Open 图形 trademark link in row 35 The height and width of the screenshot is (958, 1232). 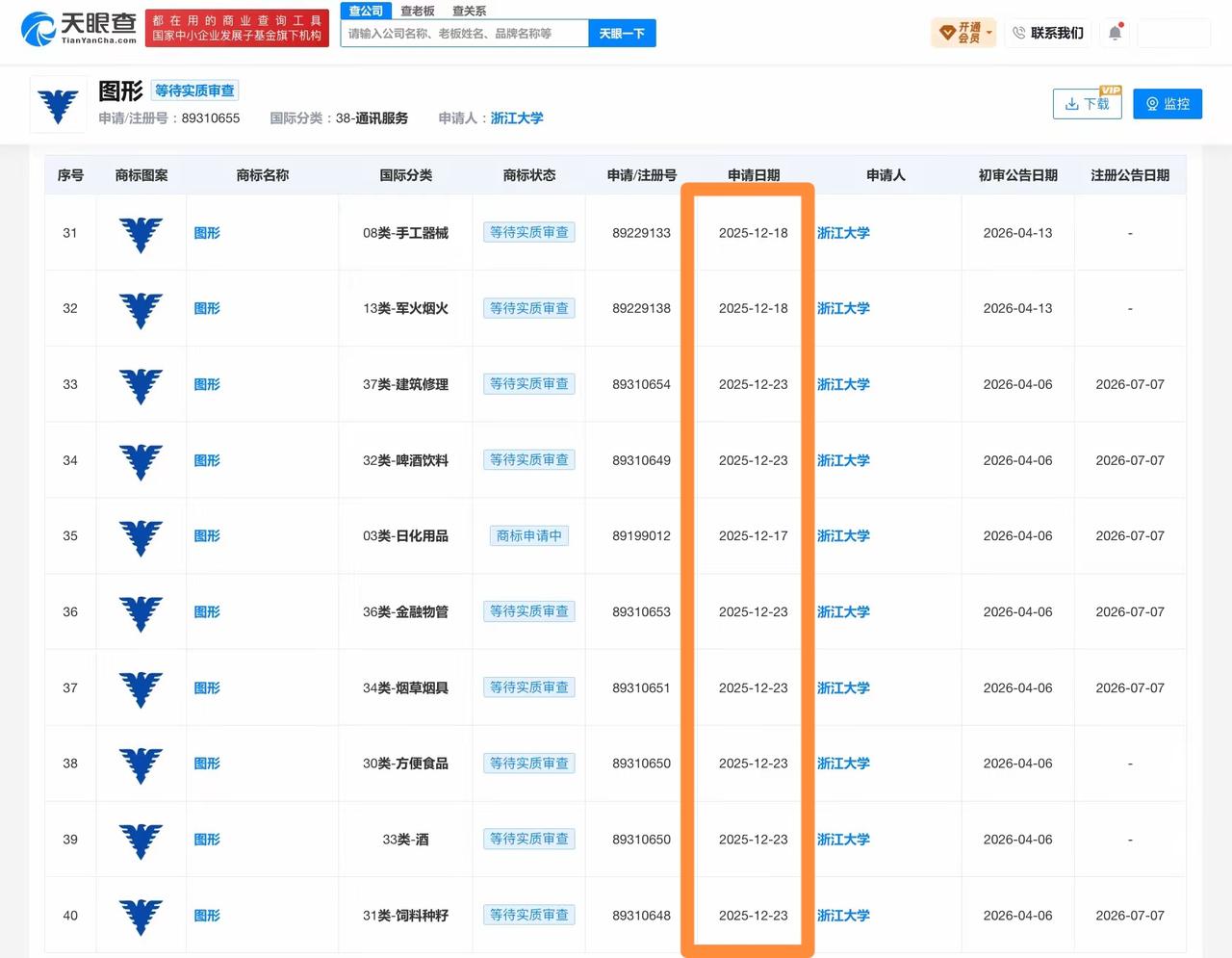[x=207, y=536]
